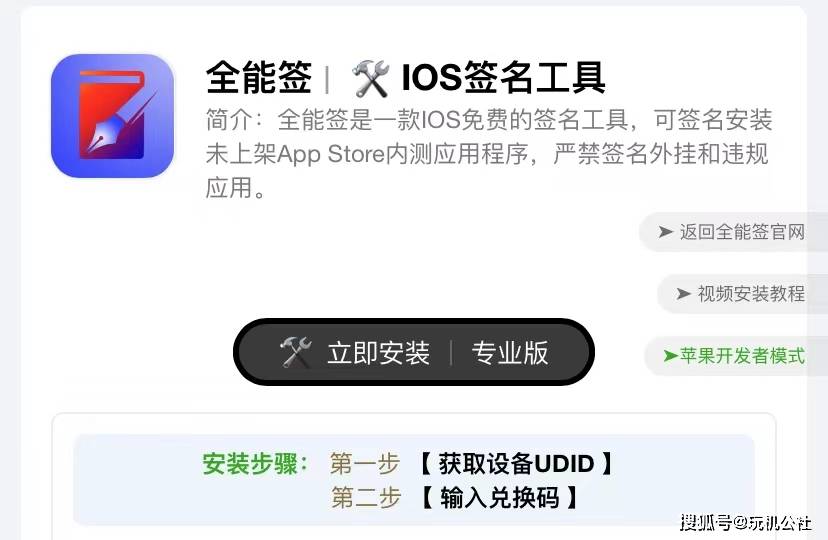Click the 全能签 title text
The image size is (828, 540).
(259, 78)
